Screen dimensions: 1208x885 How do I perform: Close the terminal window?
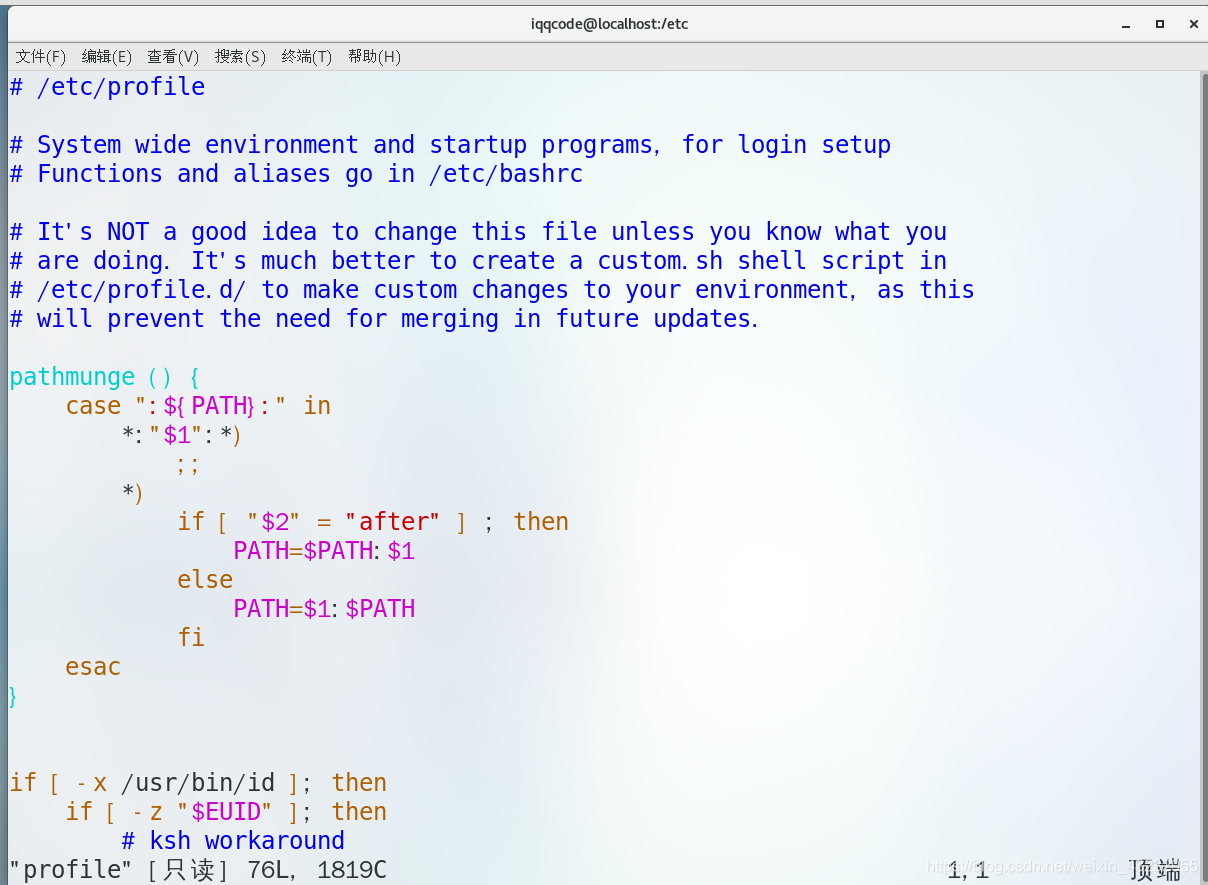[1193, 23]
